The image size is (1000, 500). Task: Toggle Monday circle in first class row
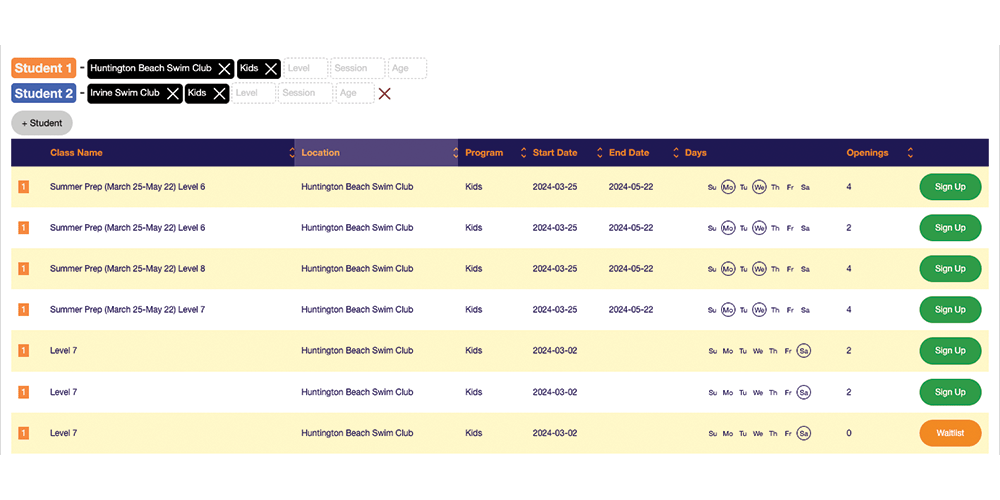728,187
